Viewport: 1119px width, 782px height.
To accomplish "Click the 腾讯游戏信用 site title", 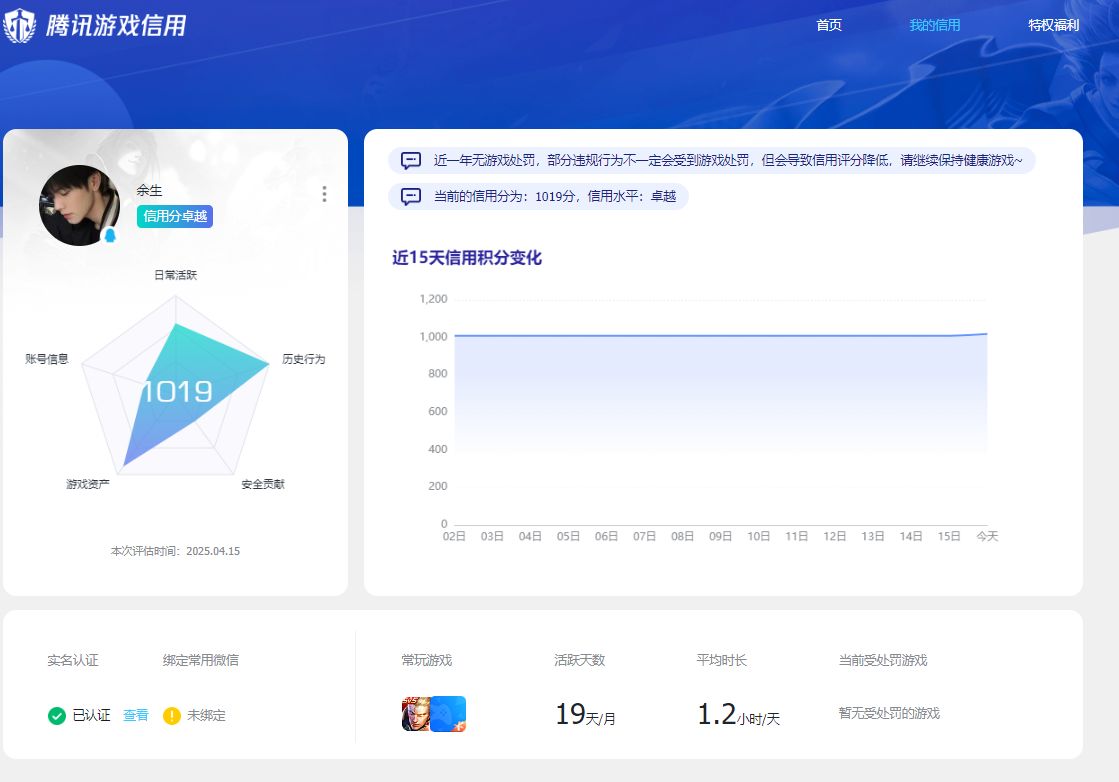I will (x=116, y=26).
